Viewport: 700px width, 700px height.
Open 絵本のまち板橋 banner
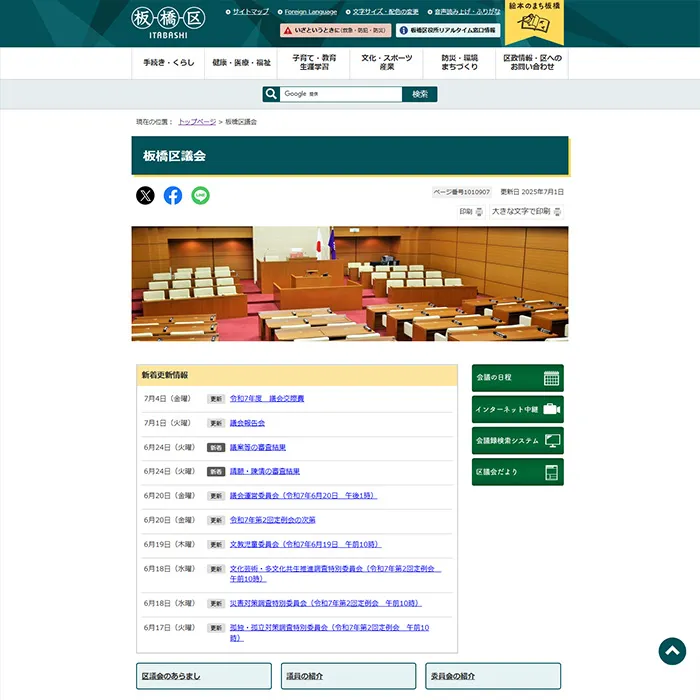[x=534, y=22]
